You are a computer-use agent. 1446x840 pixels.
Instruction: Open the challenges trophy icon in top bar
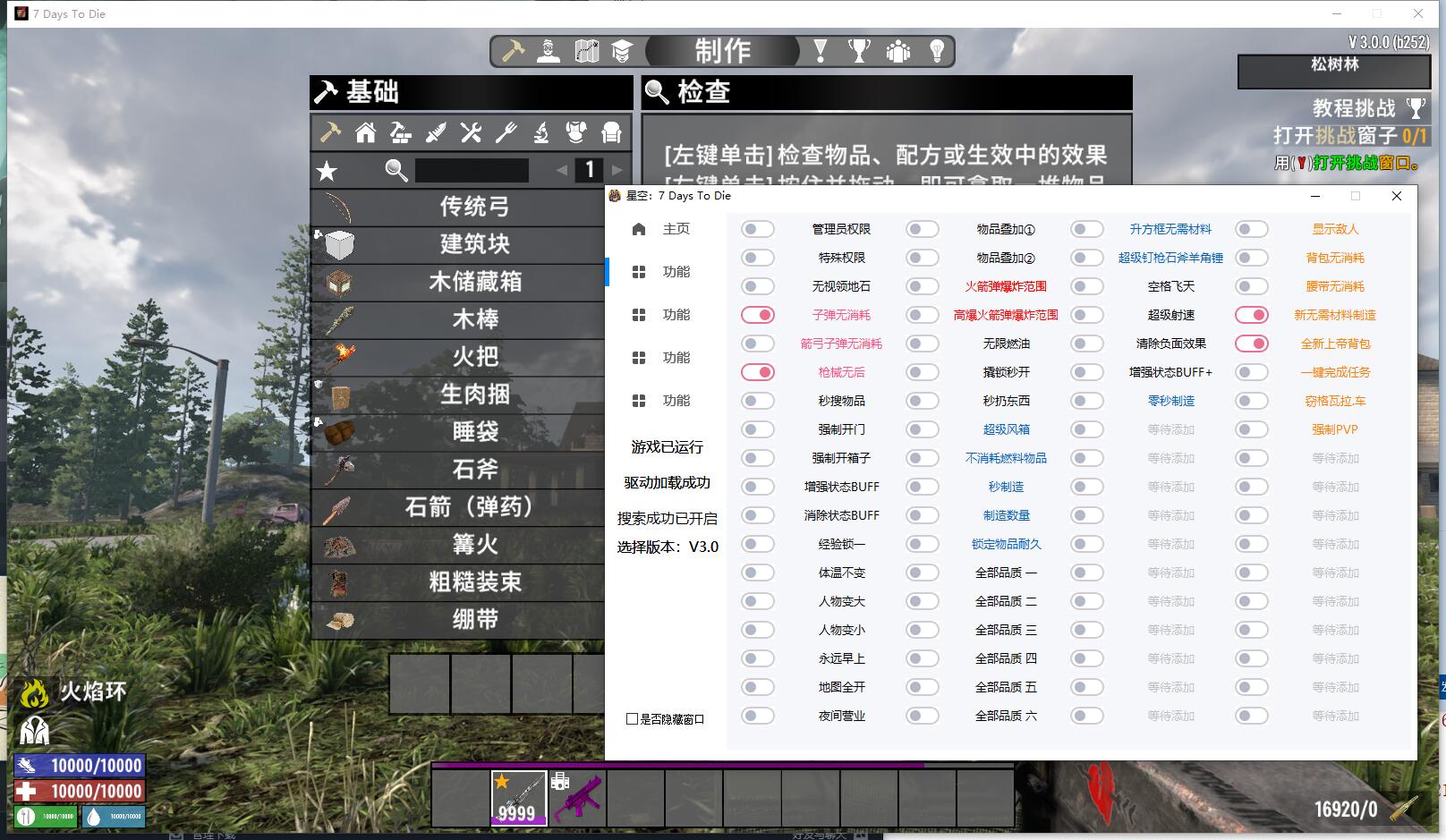point(859,51)
